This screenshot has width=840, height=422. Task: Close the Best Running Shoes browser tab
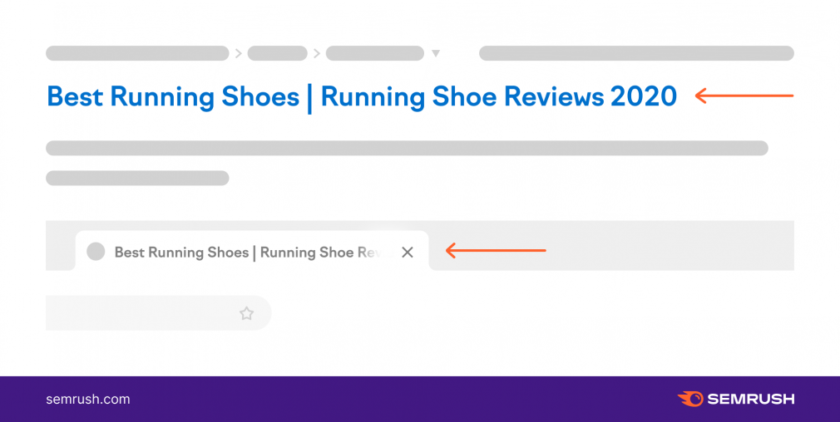(x=407, y=252)
